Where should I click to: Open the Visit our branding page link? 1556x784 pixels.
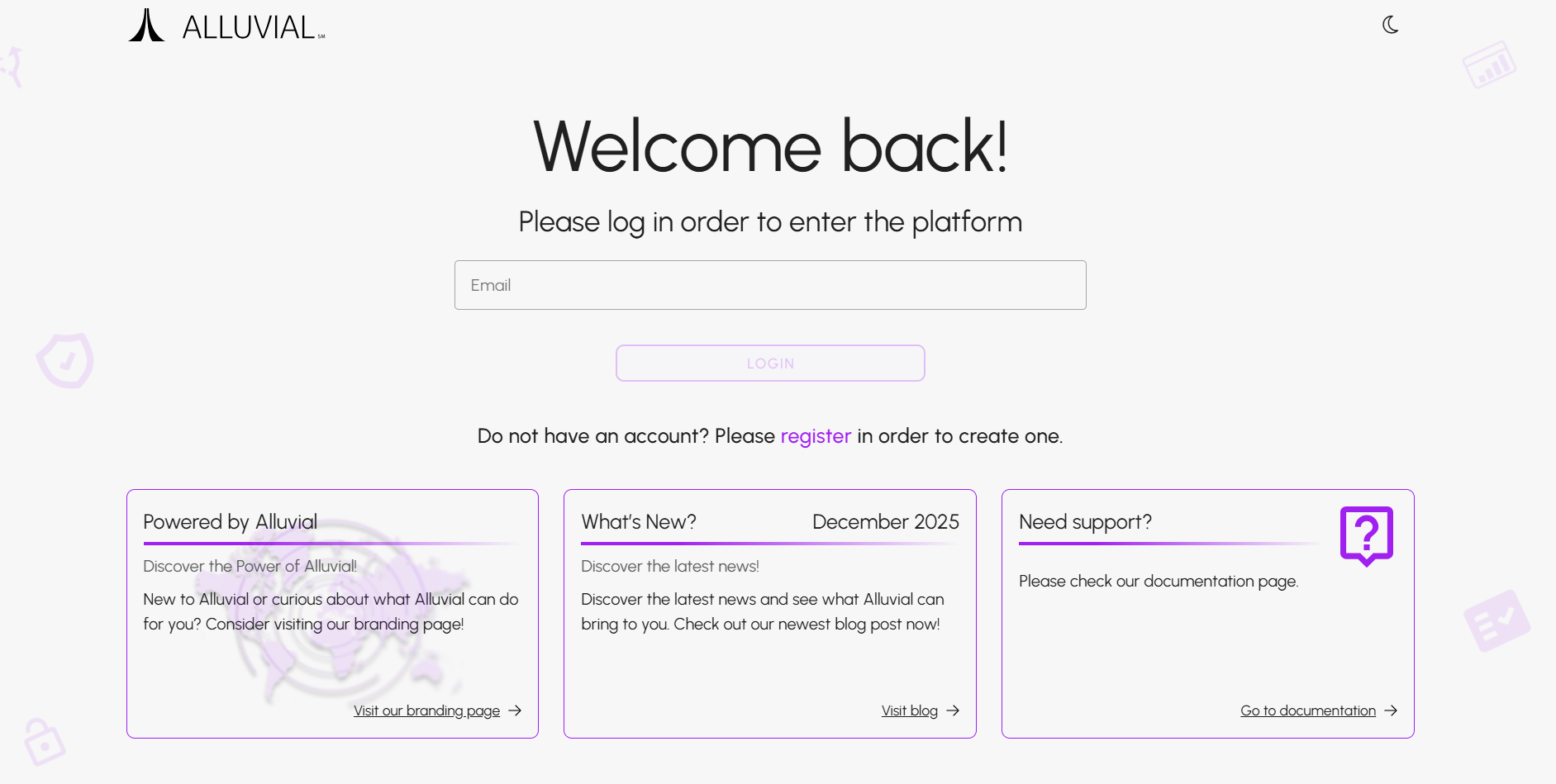pos(426,710)
